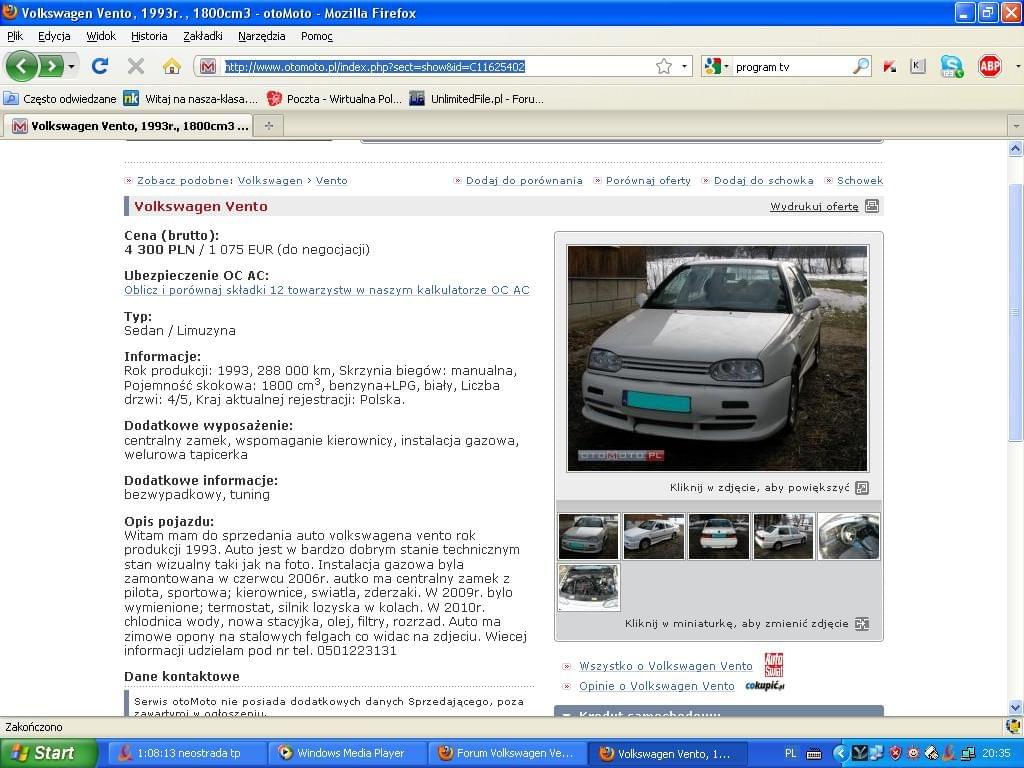Click the Adblock Plus ABP icon
This screenshot has height=768, width=1024.
[989, 66]
